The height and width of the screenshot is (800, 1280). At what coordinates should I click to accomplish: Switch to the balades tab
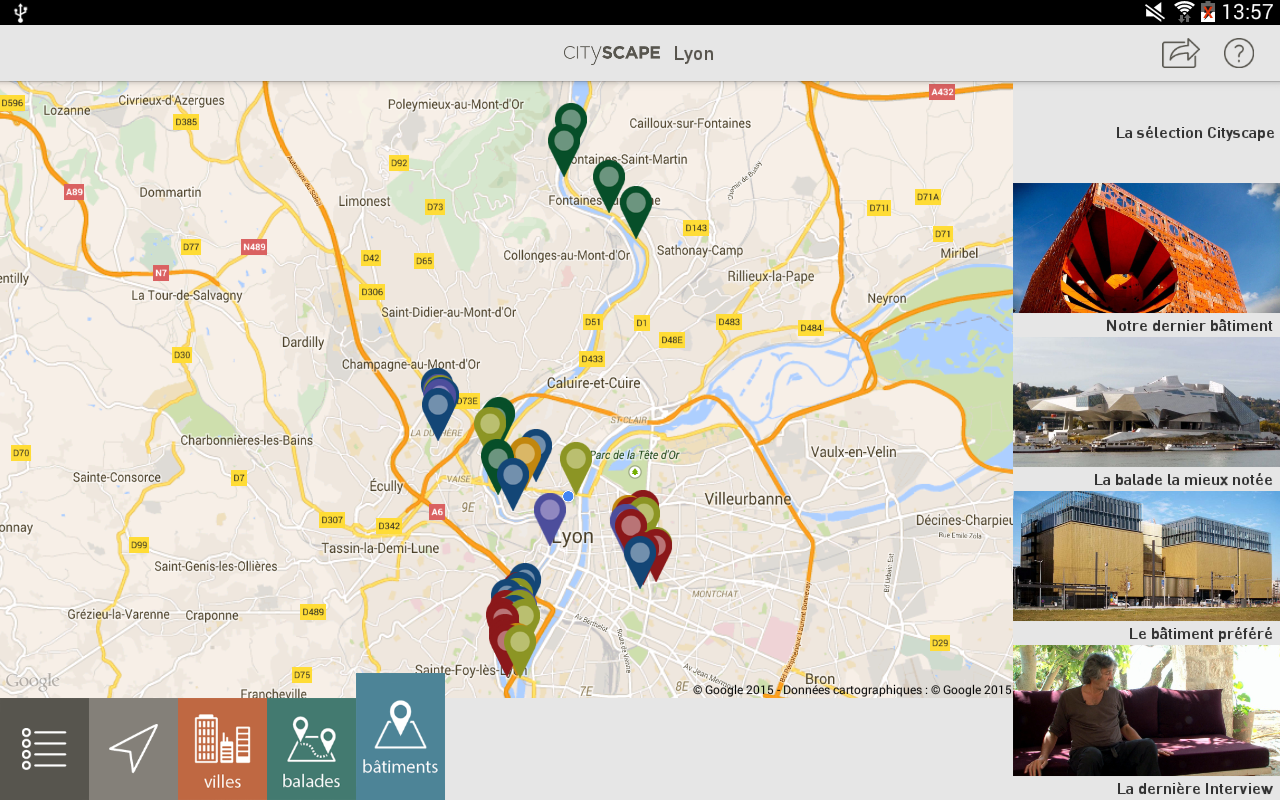click(x=311, y=748)
